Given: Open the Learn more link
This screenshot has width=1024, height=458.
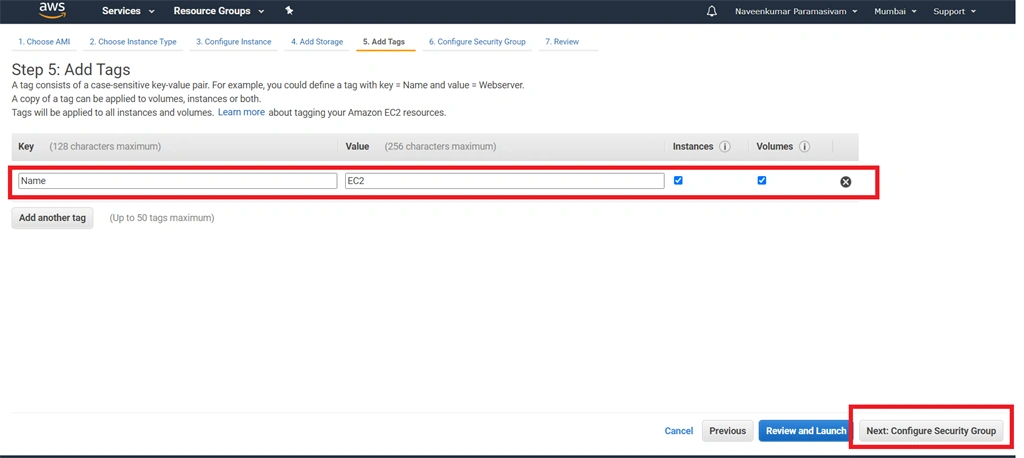Looking at the screenshot, I should coord(241,112).
